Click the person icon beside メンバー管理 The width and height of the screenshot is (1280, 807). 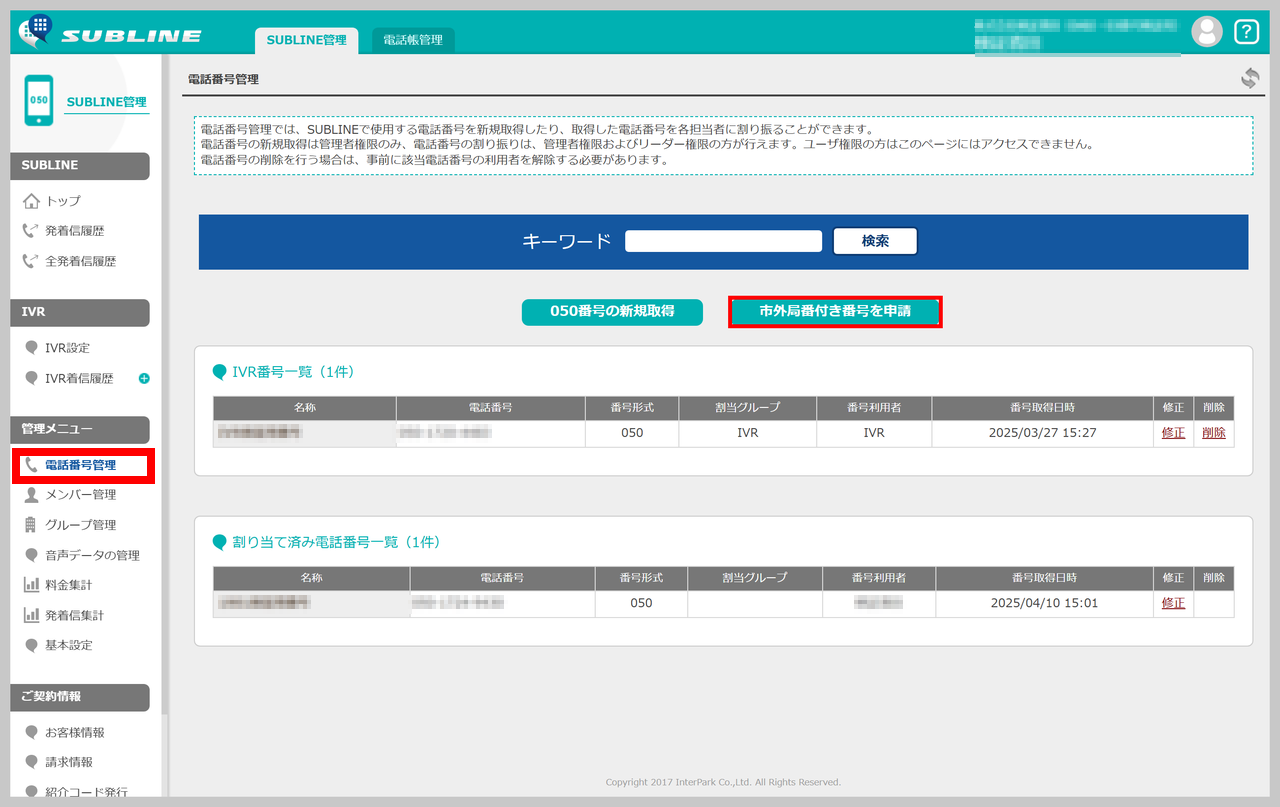pyautogui.click(x=31, y=495)
